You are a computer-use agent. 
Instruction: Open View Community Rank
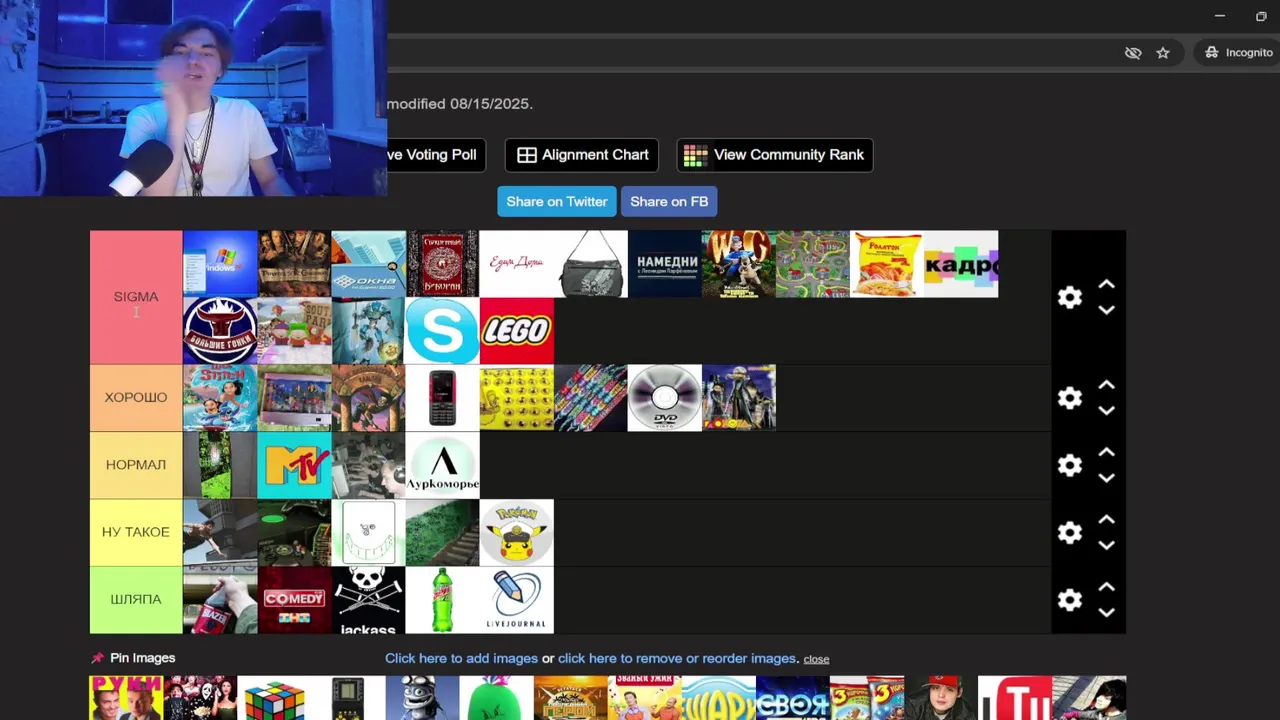[775, 155]
